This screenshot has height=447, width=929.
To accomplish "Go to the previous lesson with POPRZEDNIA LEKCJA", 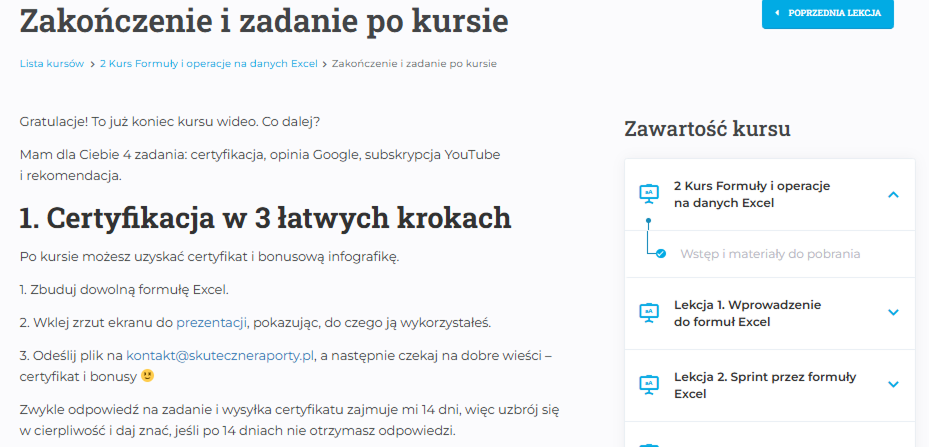I will [828, 13].
